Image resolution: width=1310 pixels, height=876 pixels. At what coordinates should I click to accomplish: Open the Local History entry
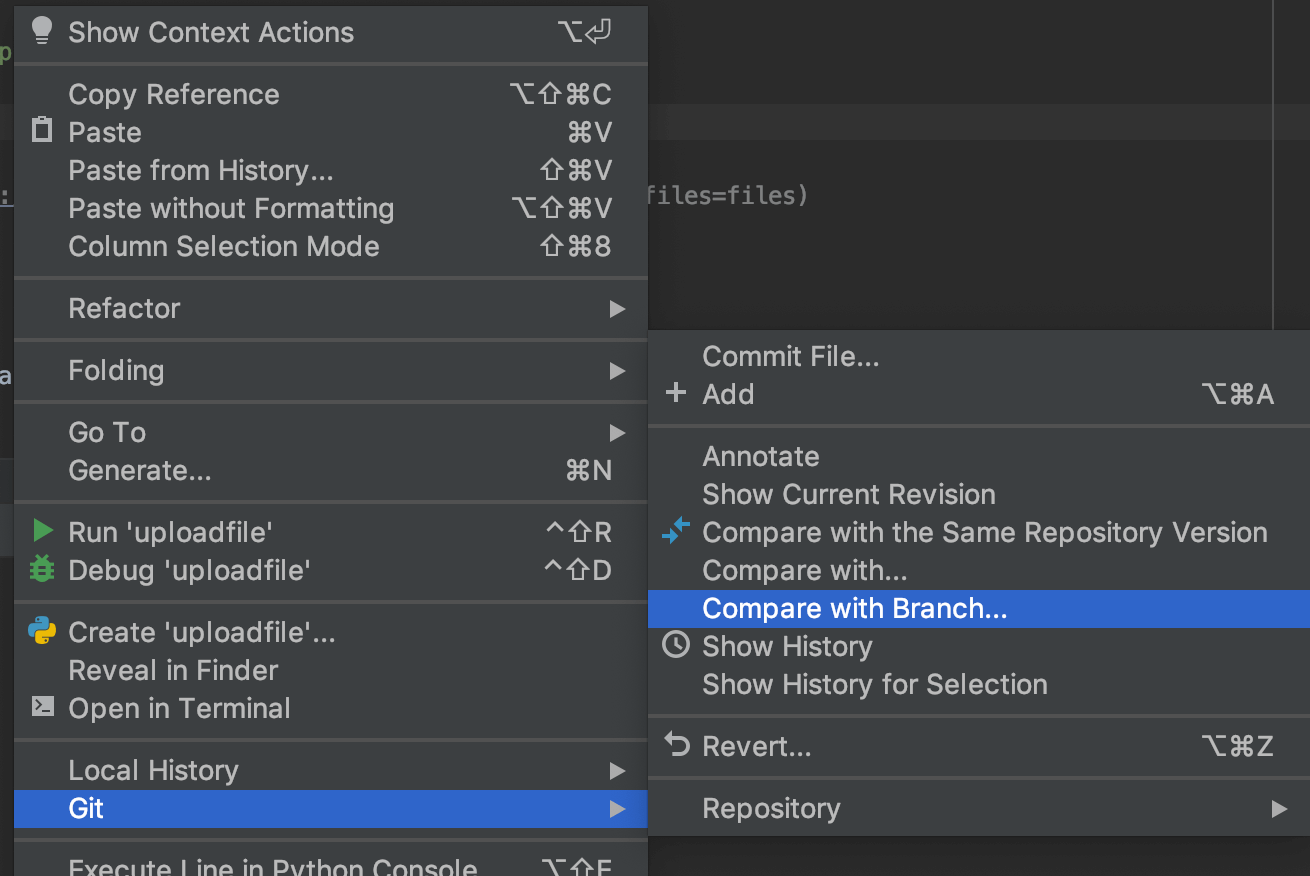(x=331, y=770)
